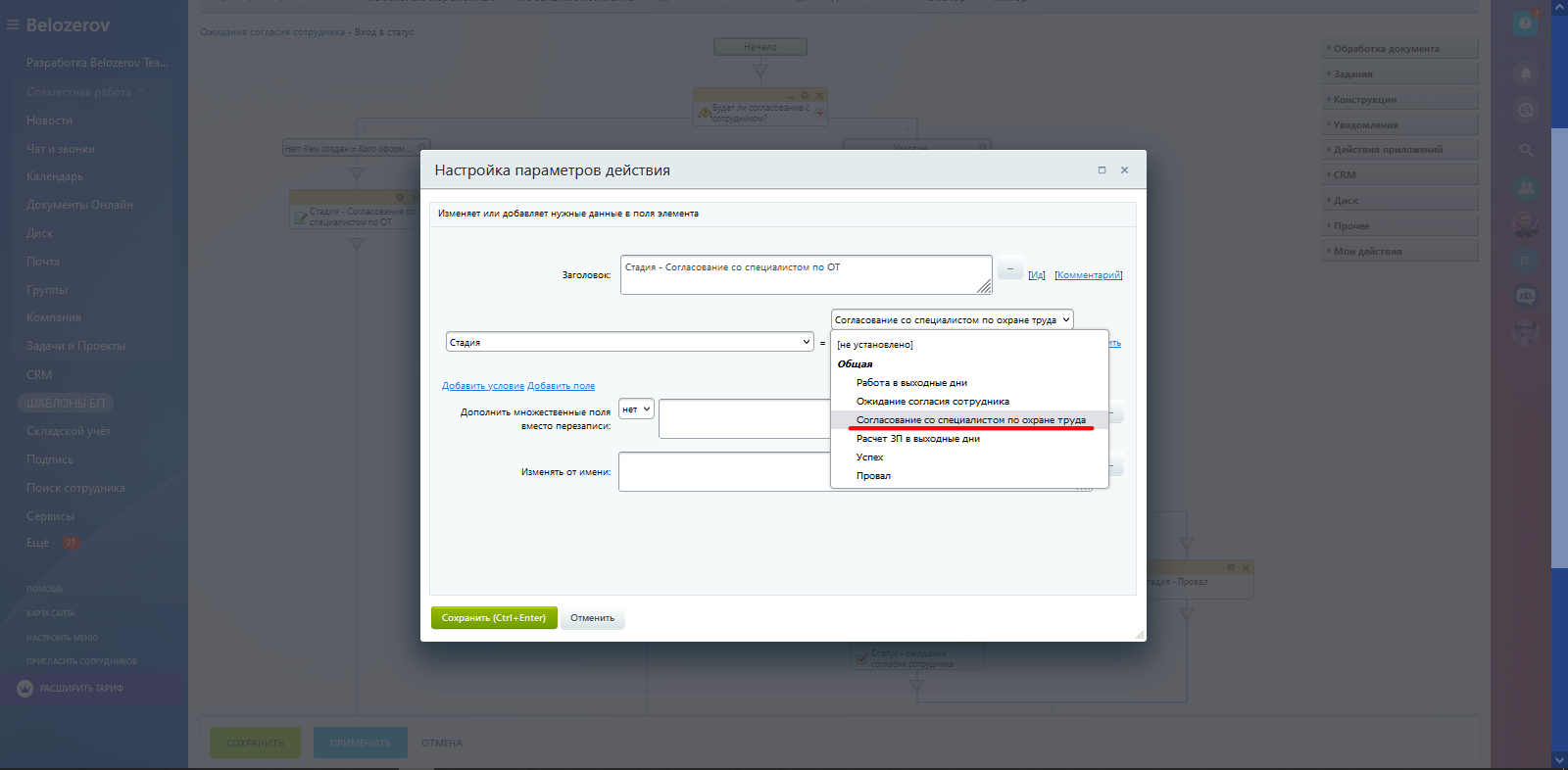The width and height of the screenshot is (1568, 770).
Task: Choose '[не установлено]' in the list
Action: coord(969,345)
